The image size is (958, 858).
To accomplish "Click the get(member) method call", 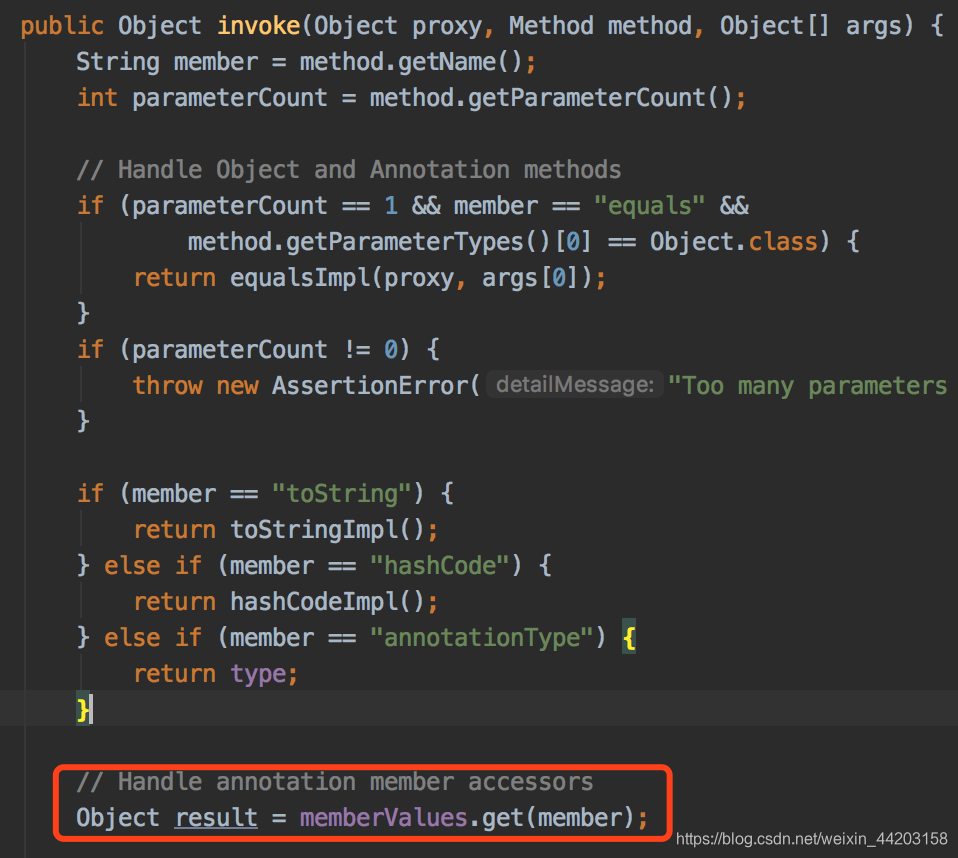I will click(558, 818).
